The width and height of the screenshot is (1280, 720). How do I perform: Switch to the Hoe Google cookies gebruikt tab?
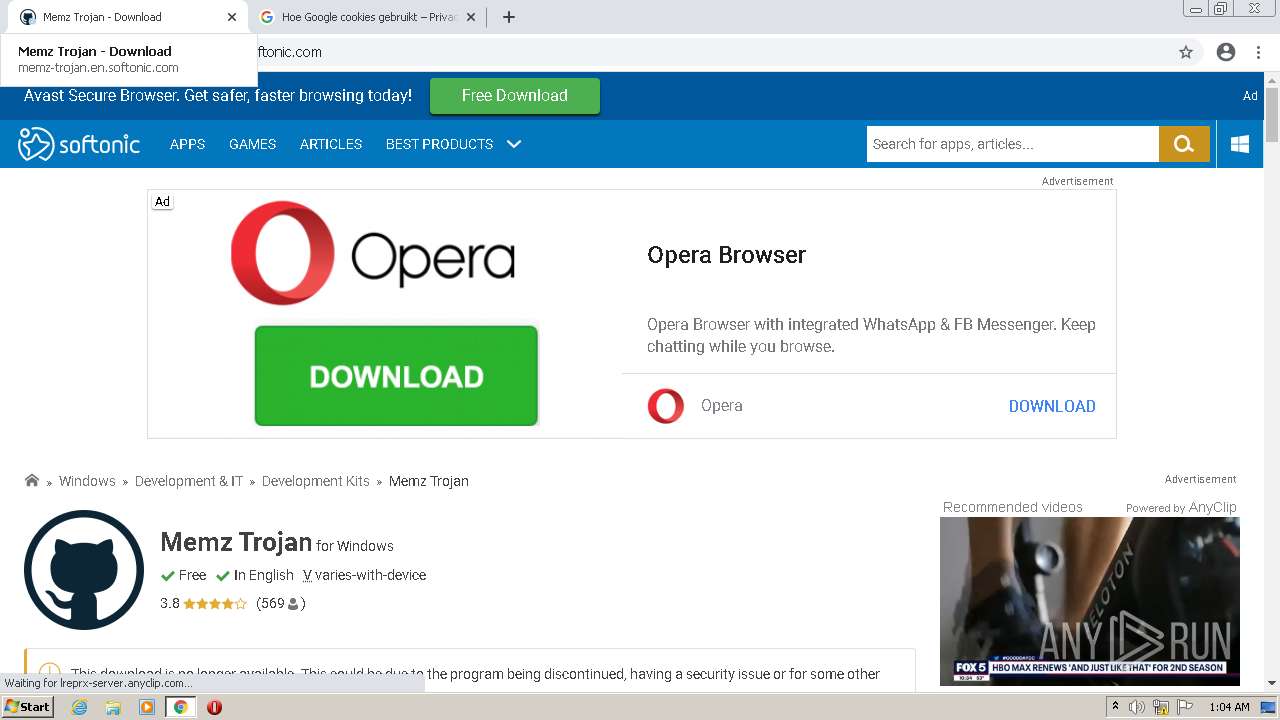[368, 17]
